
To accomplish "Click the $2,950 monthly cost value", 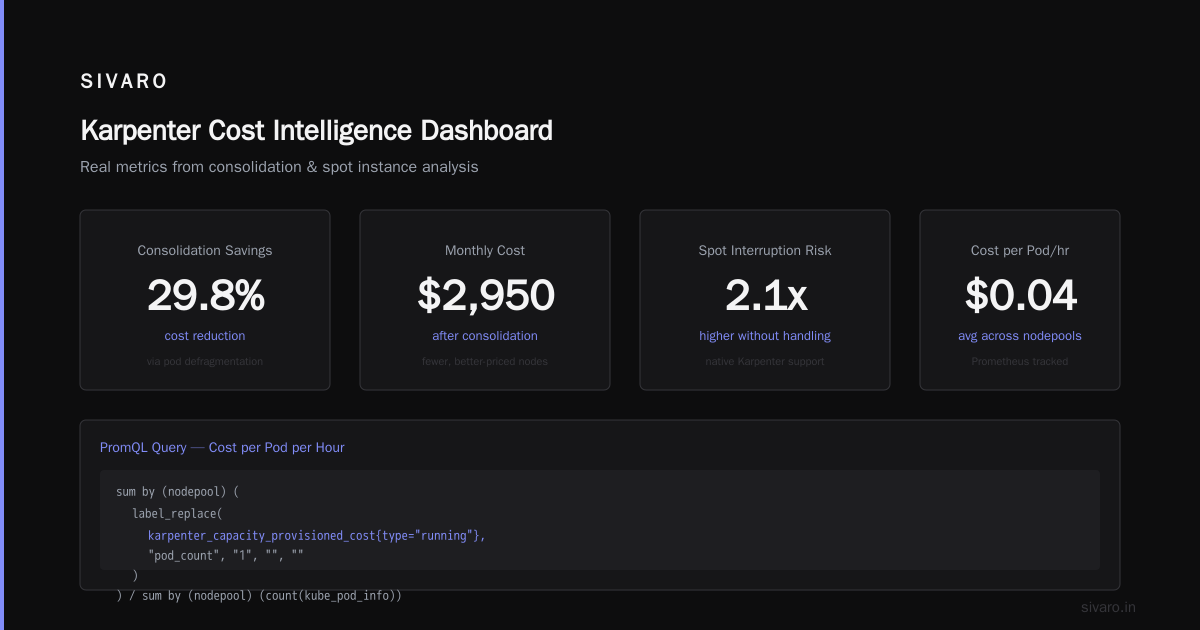I will click(x=485, y=295).
